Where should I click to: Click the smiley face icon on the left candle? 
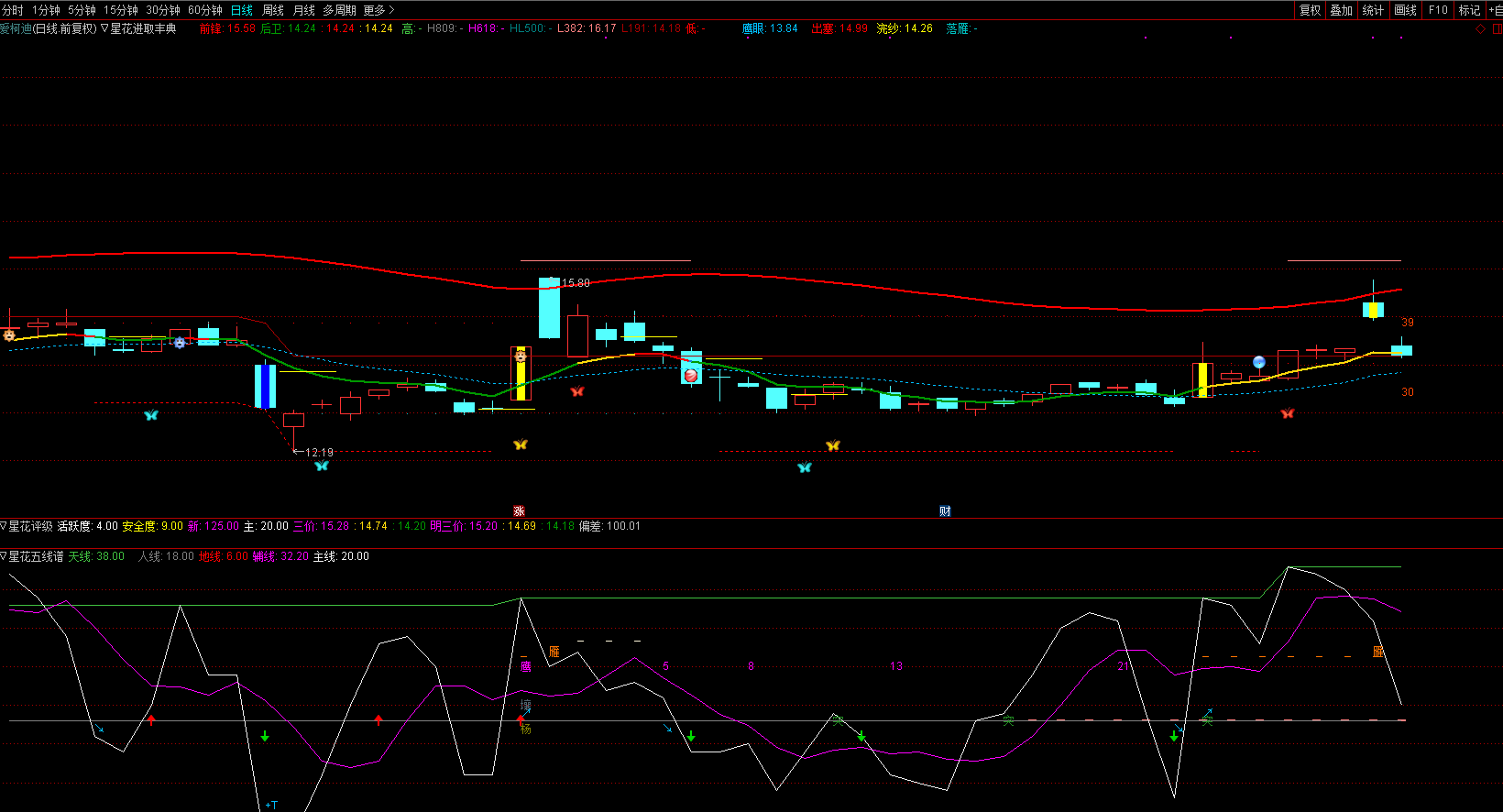pos(9,335)
